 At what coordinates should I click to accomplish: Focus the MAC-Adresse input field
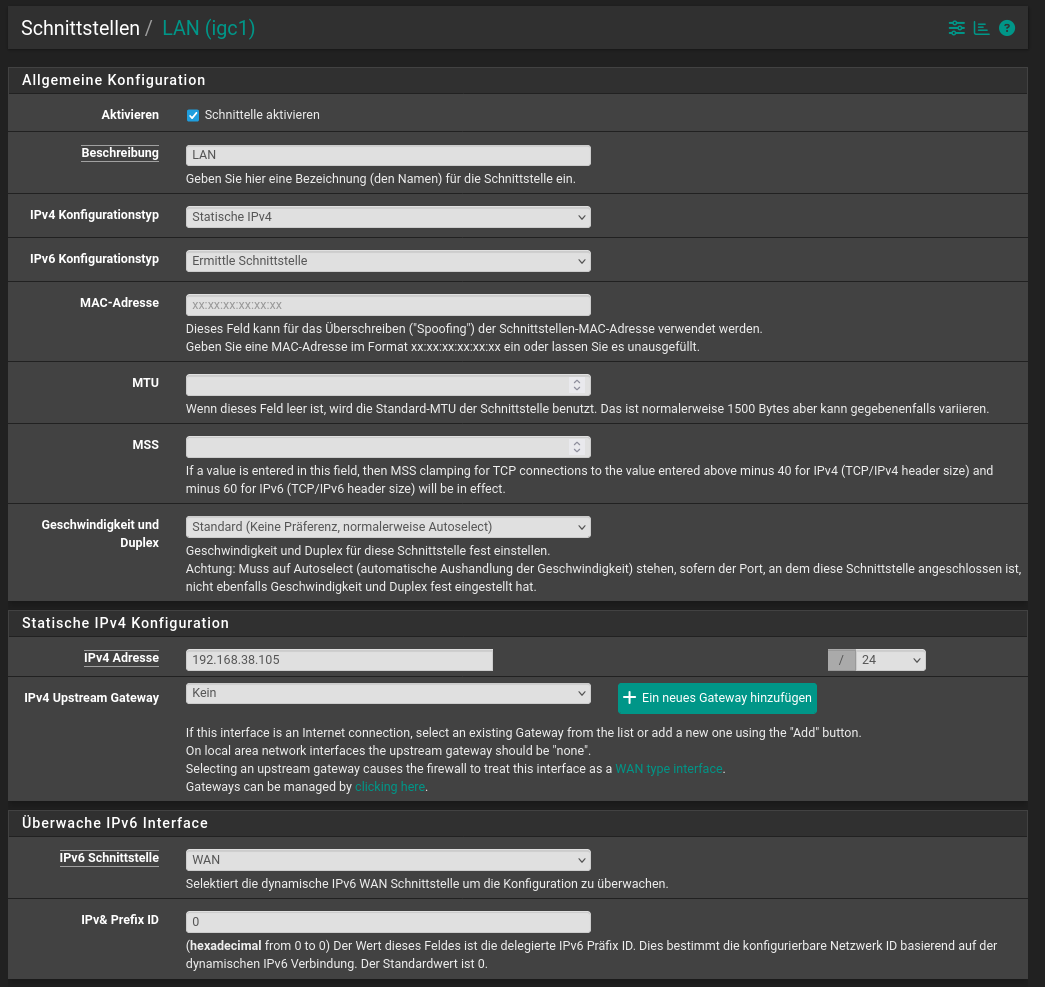388,305
